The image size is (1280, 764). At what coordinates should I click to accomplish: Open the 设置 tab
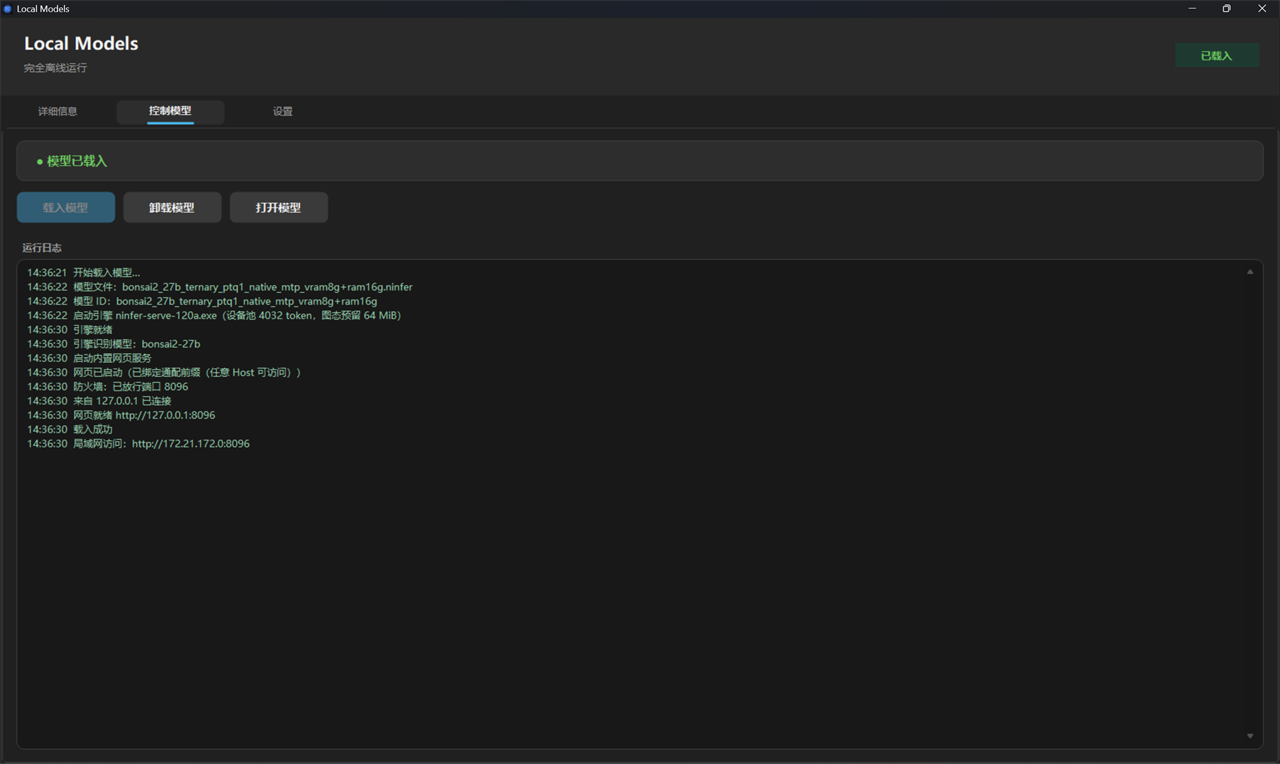tap(283, 111)
